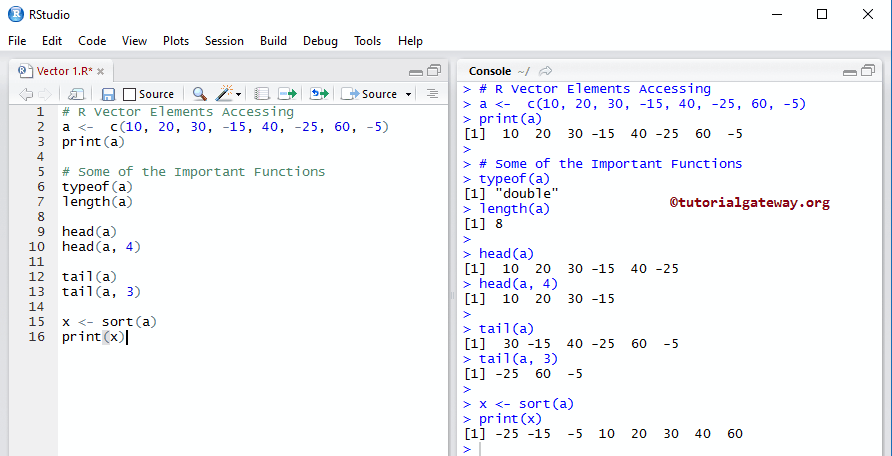Show document outline icon
The height and width of the screenshot is (456, 892).
pos(432,94)
